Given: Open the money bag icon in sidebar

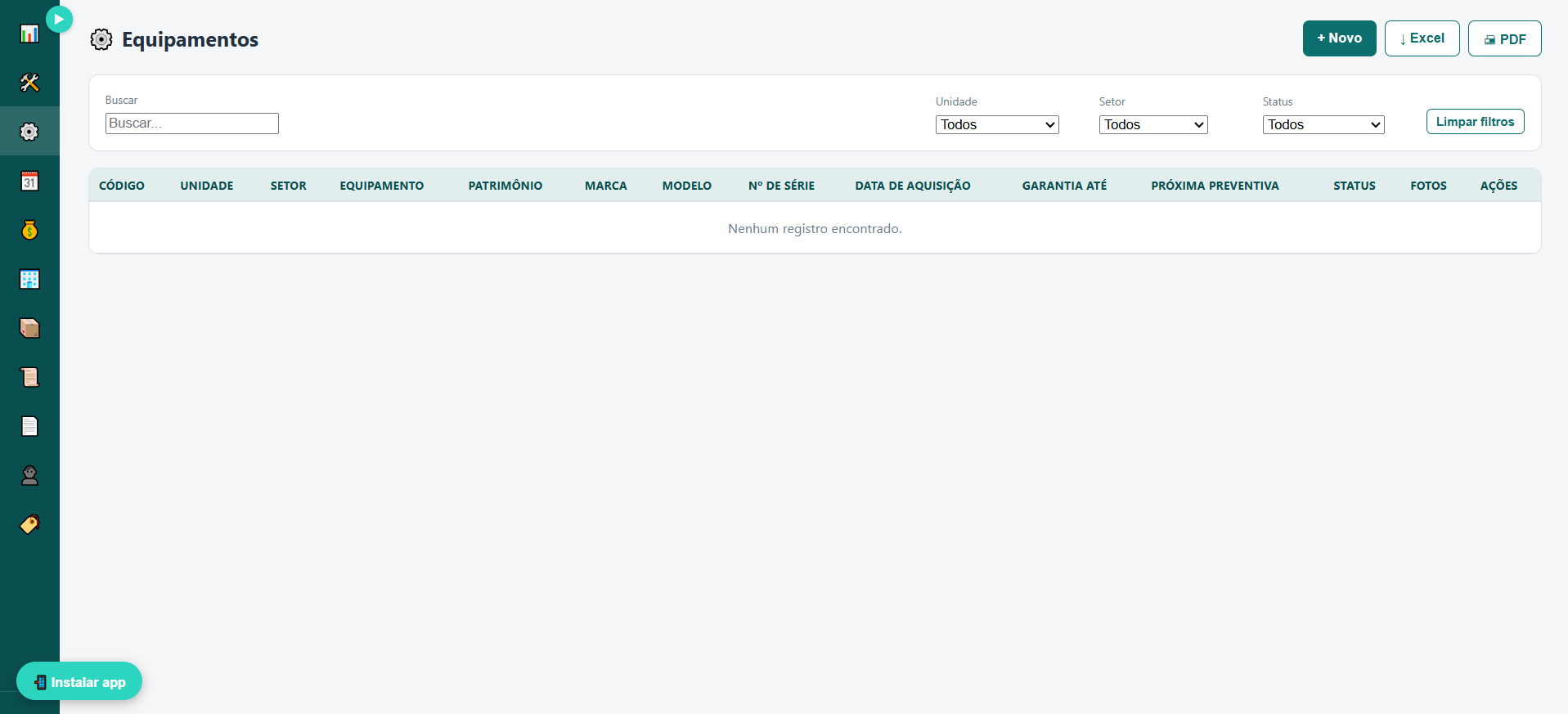Looking at the screenshot, I should [29, 230].
